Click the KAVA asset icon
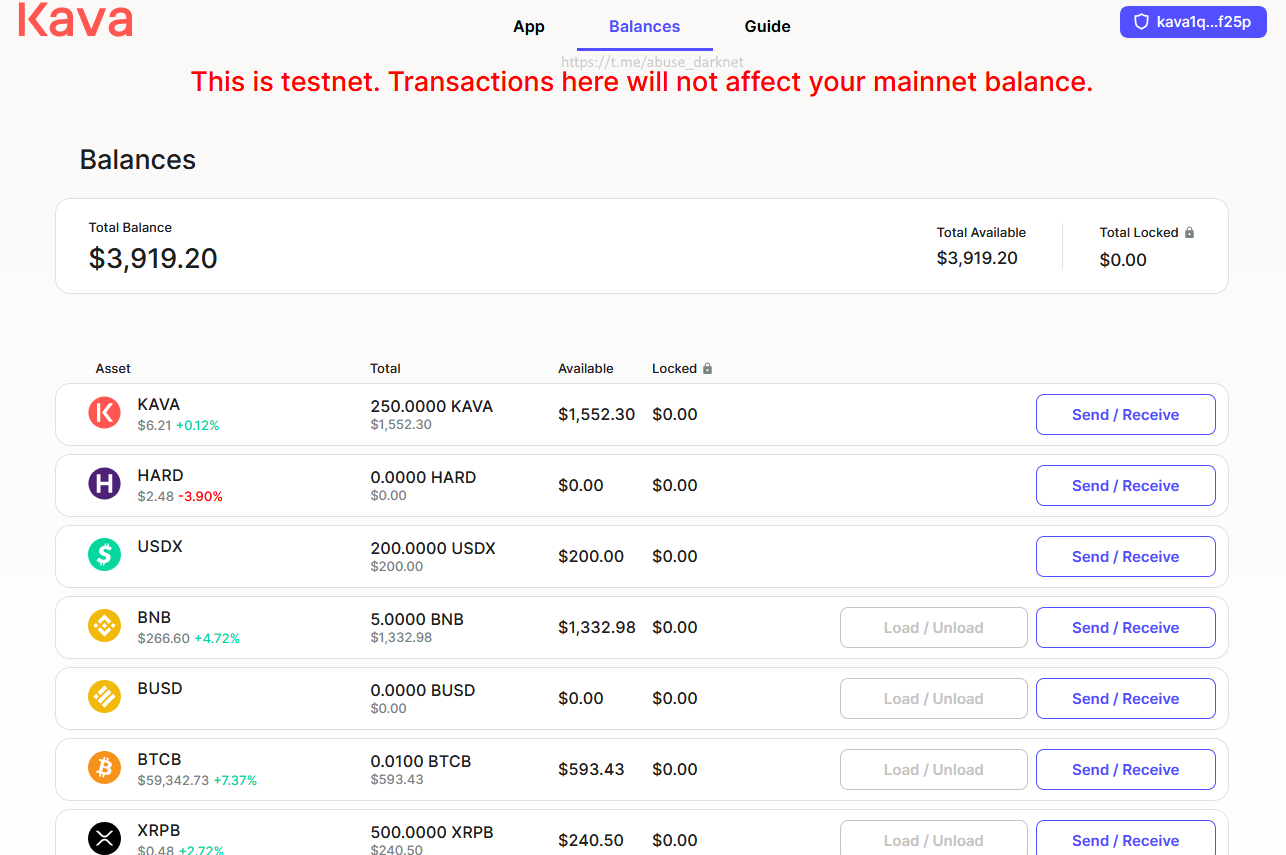1286x855 pixels. coord(104,413)
